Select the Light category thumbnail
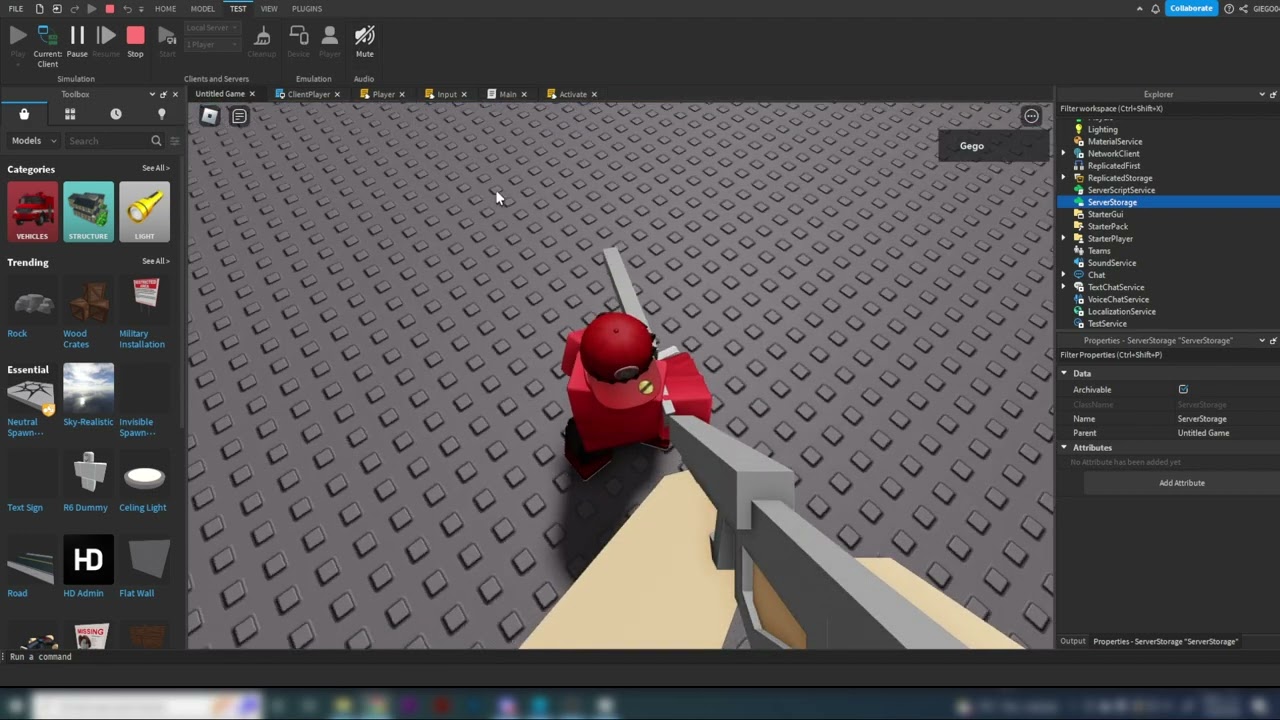This screenshot has height=720, width=1280. 145,212
